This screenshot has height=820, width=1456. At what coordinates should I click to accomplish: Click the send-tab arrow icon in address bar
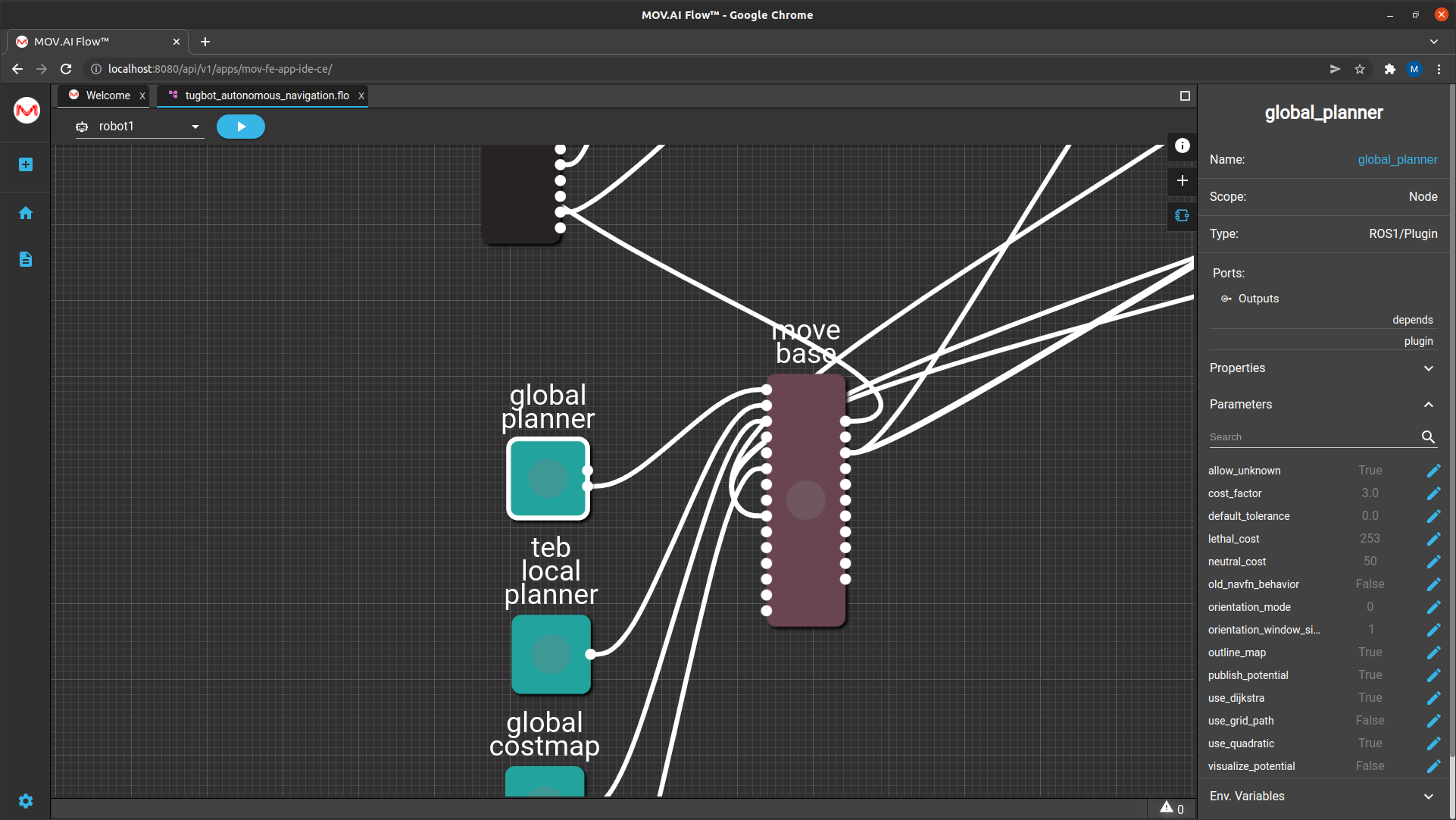point(1335,69)
